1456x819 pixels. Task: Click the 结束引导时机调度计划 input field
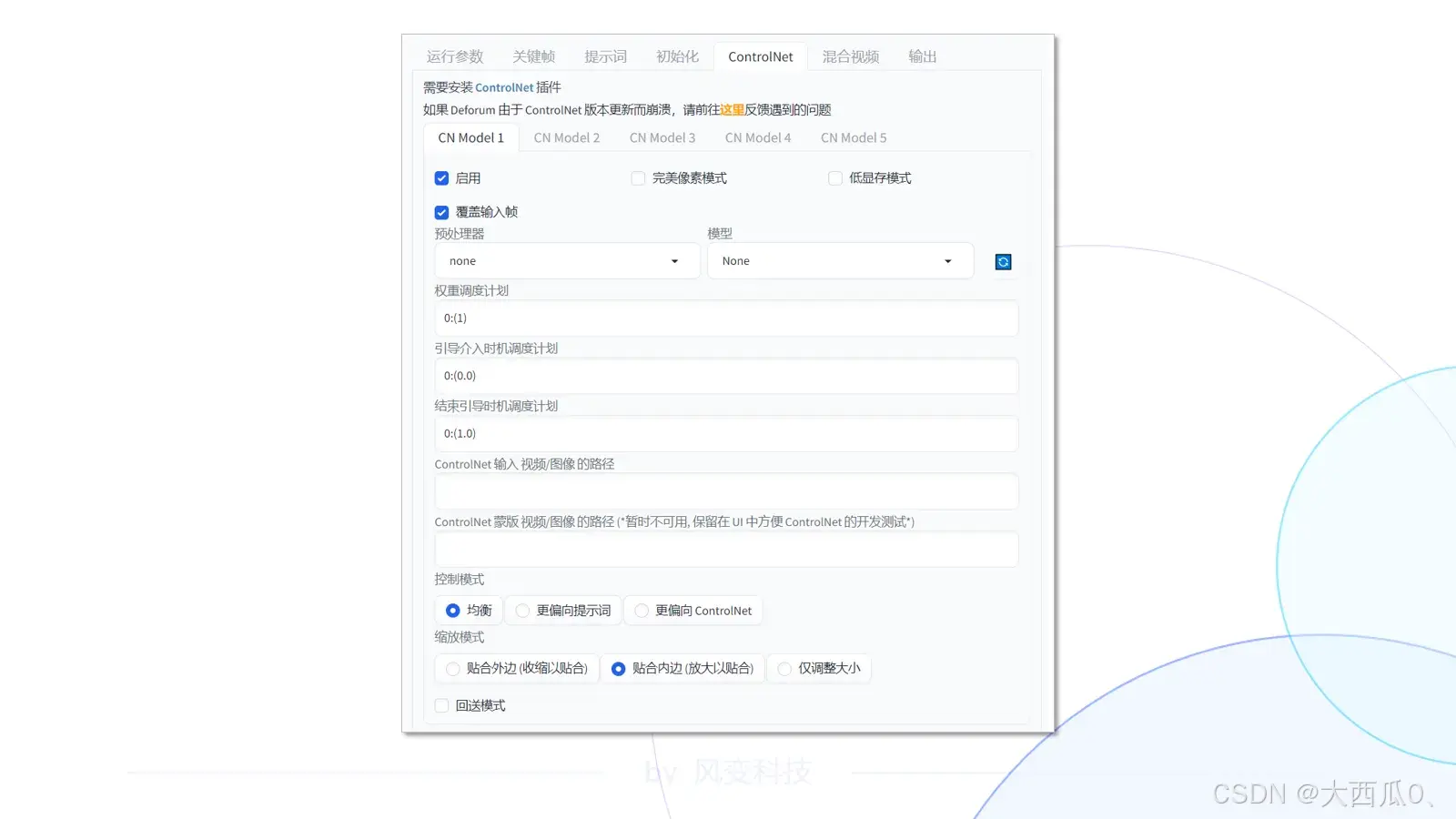pyautogui.click(x=726, y=434)
